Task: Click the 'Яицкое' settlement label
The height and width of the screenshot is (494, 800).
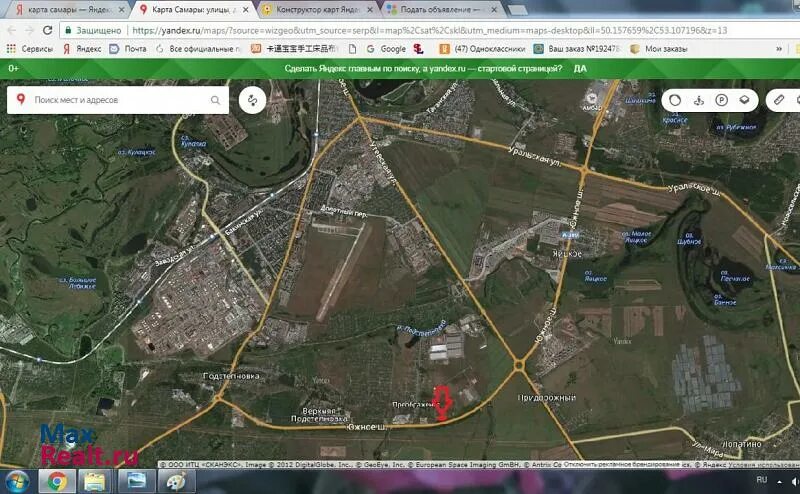Action: click(x=567, y=253)
